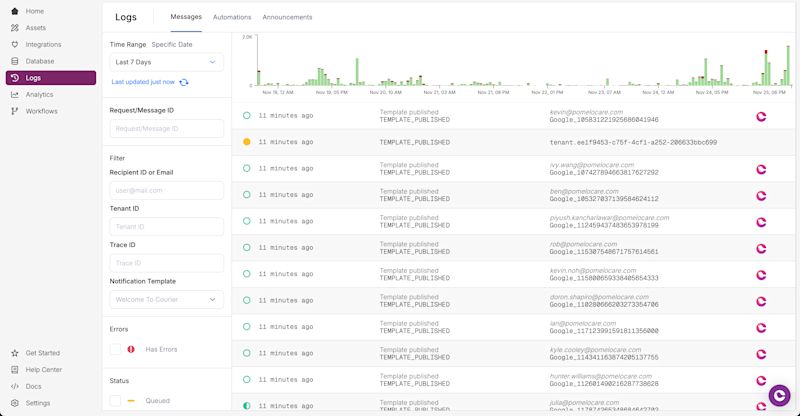Click tenant.ee1f9453 recipient text
The image size is (800, 416).
(633, 142)
